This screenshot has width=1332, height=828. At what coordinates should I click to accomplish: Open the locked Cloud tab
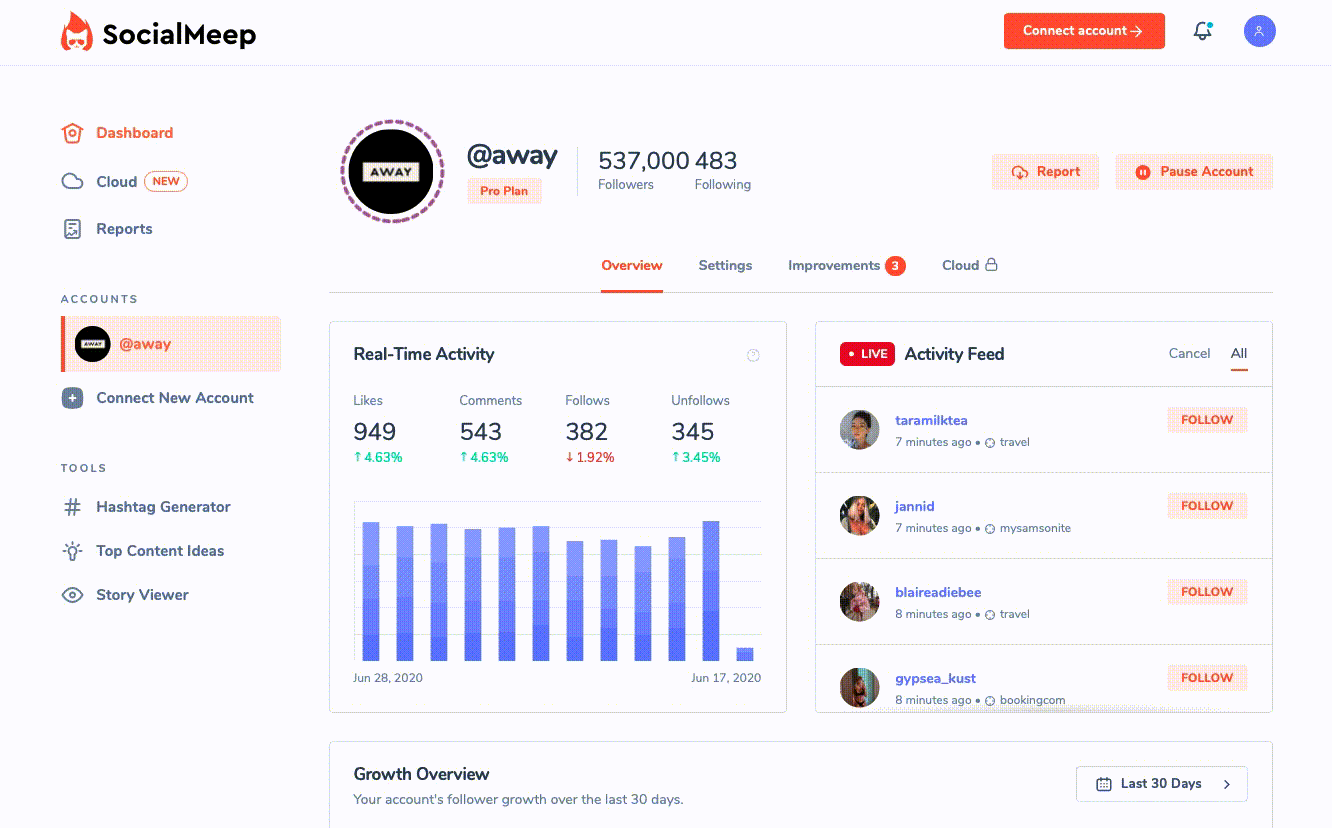point(968,265)
